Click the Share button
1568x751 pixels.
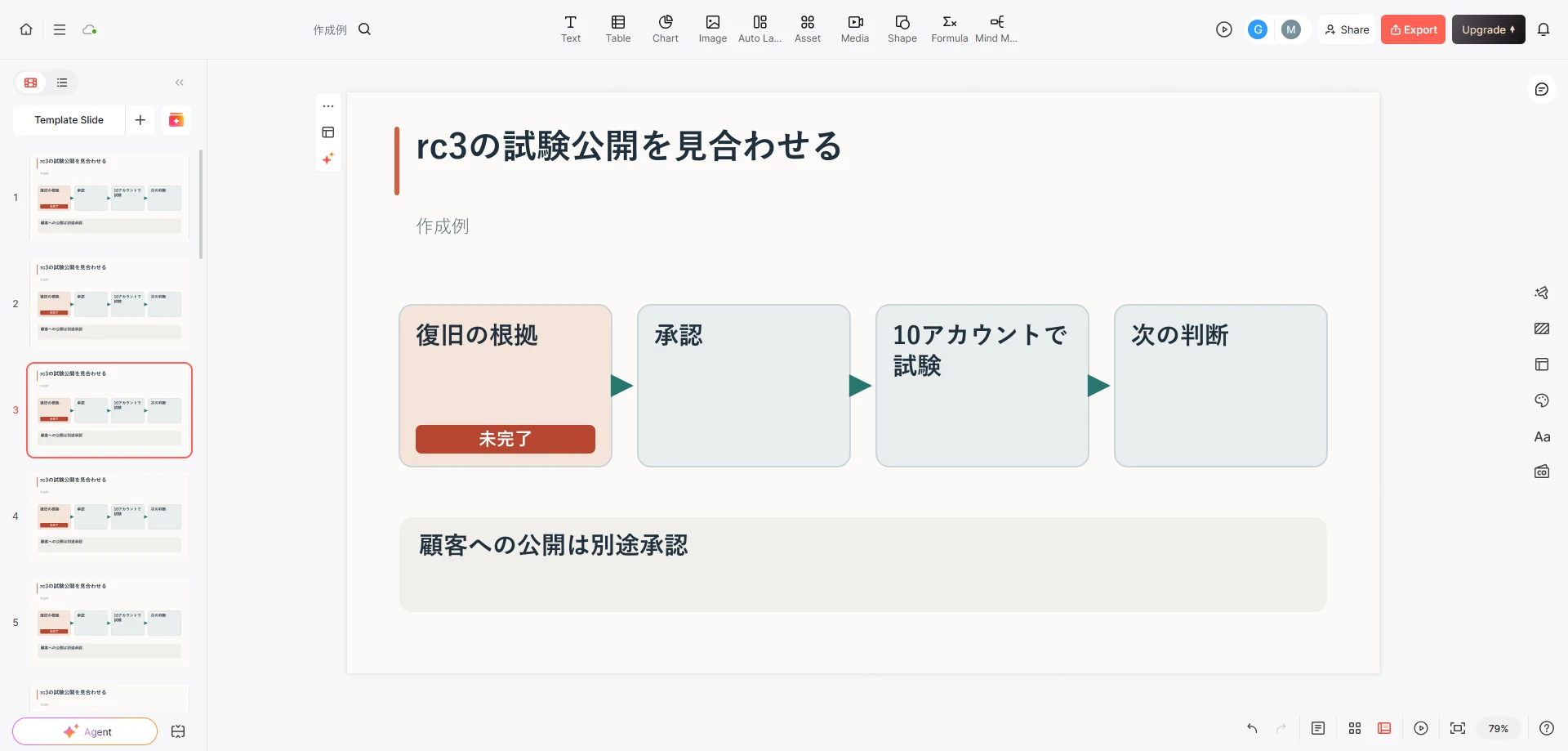tap(1347, 29)
